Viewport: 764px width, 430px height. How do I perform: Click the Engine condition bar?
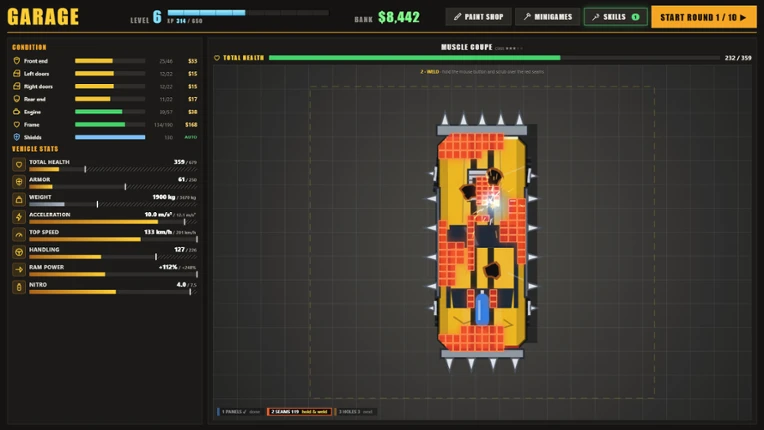[110, 112]
